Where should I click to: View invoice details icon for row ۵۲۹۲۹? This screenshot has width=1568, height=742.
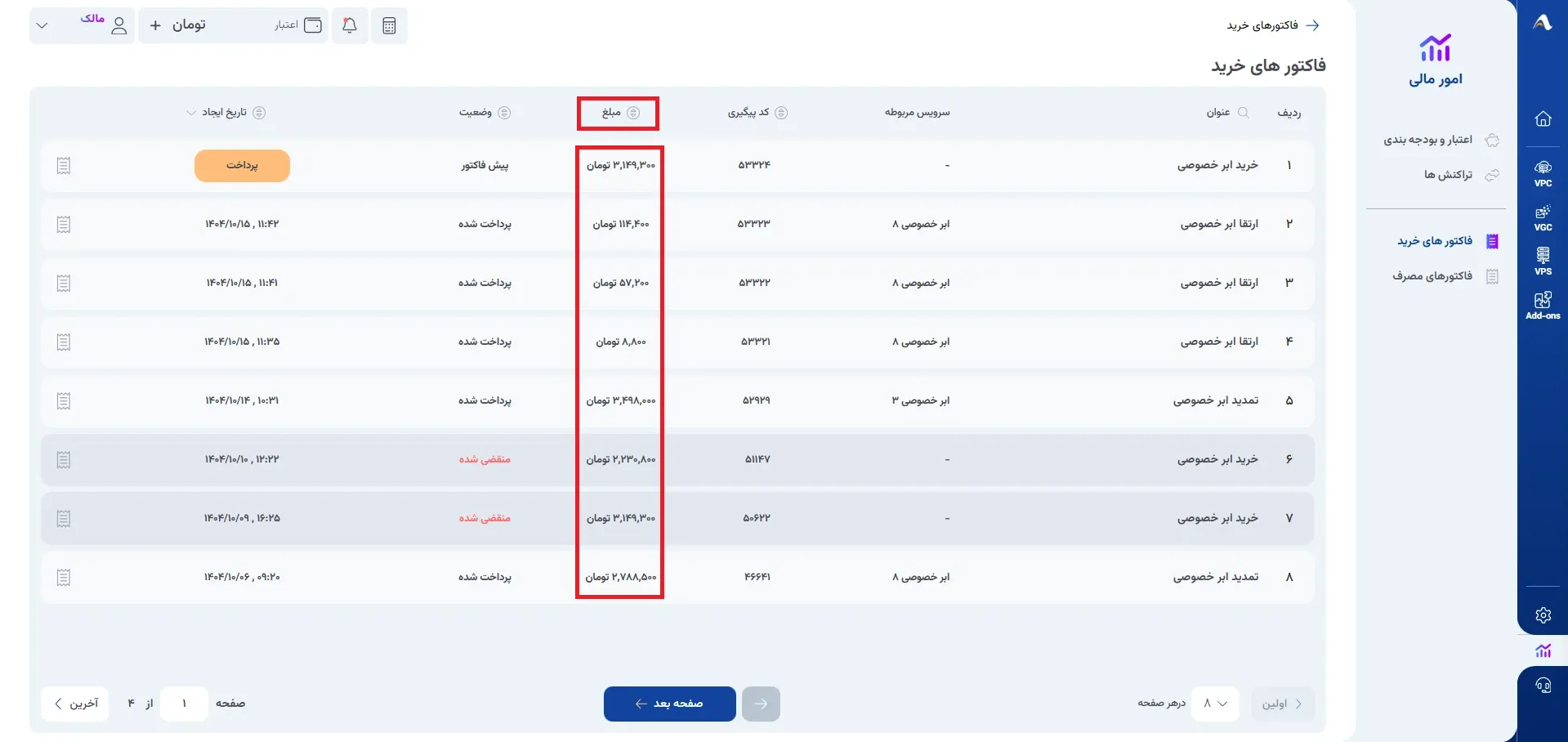pos(64,401)
